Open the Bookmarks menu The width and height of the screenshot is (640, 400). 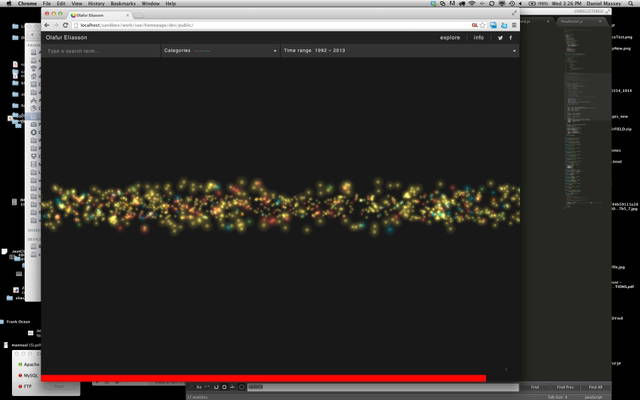(x=123, y=3)
